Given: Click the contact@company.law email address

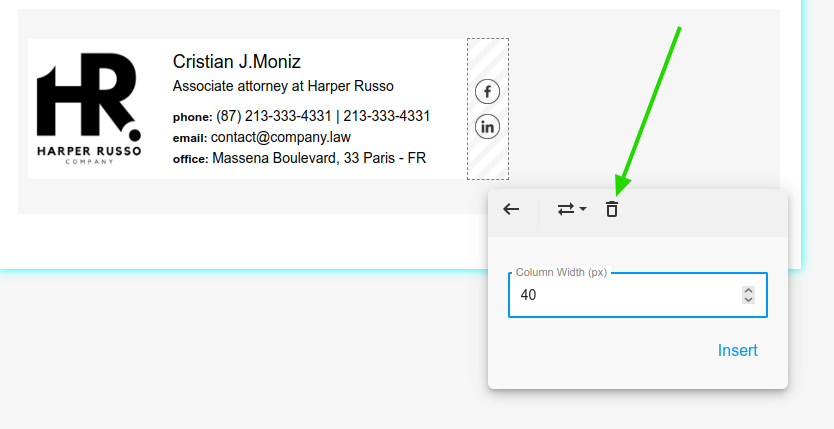Looking at the screenshot, I should click(281, 137).
